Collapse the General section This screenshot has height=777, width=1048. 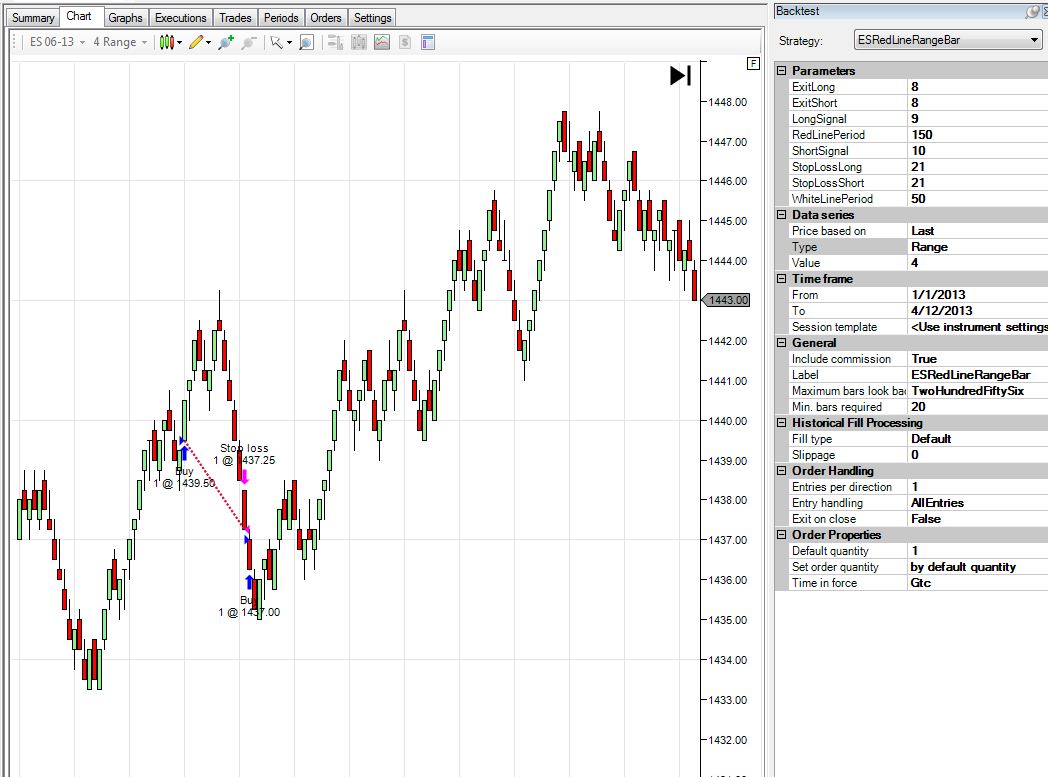click(781, 343)
